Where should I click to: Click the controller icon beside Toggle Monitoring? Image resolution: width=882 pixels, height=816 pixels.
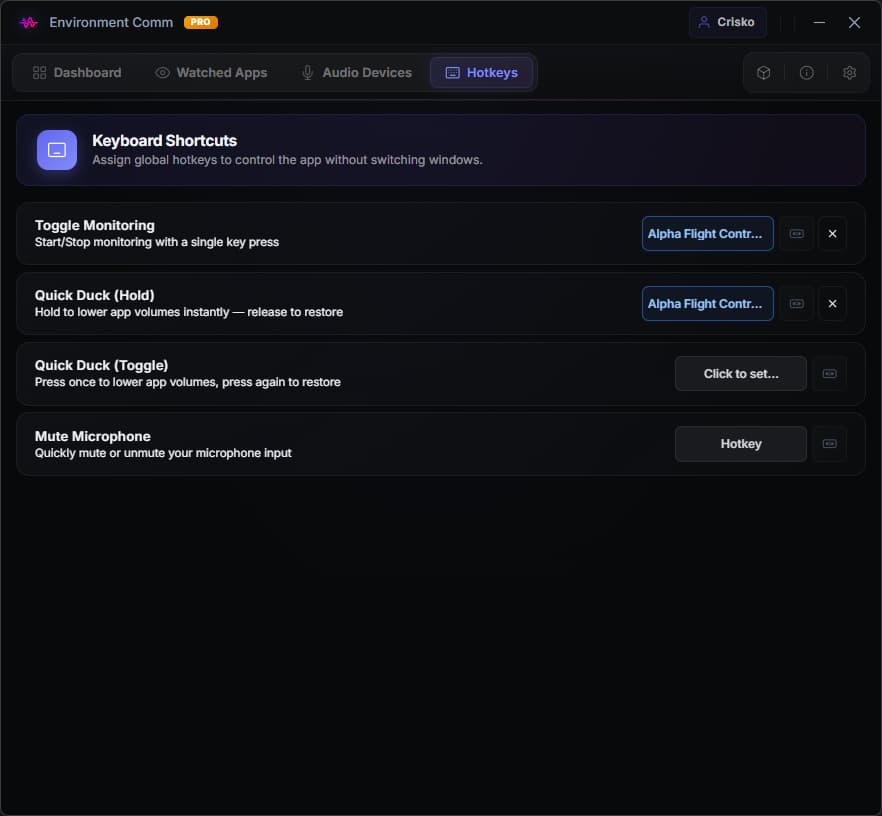(x=796, y=233)
